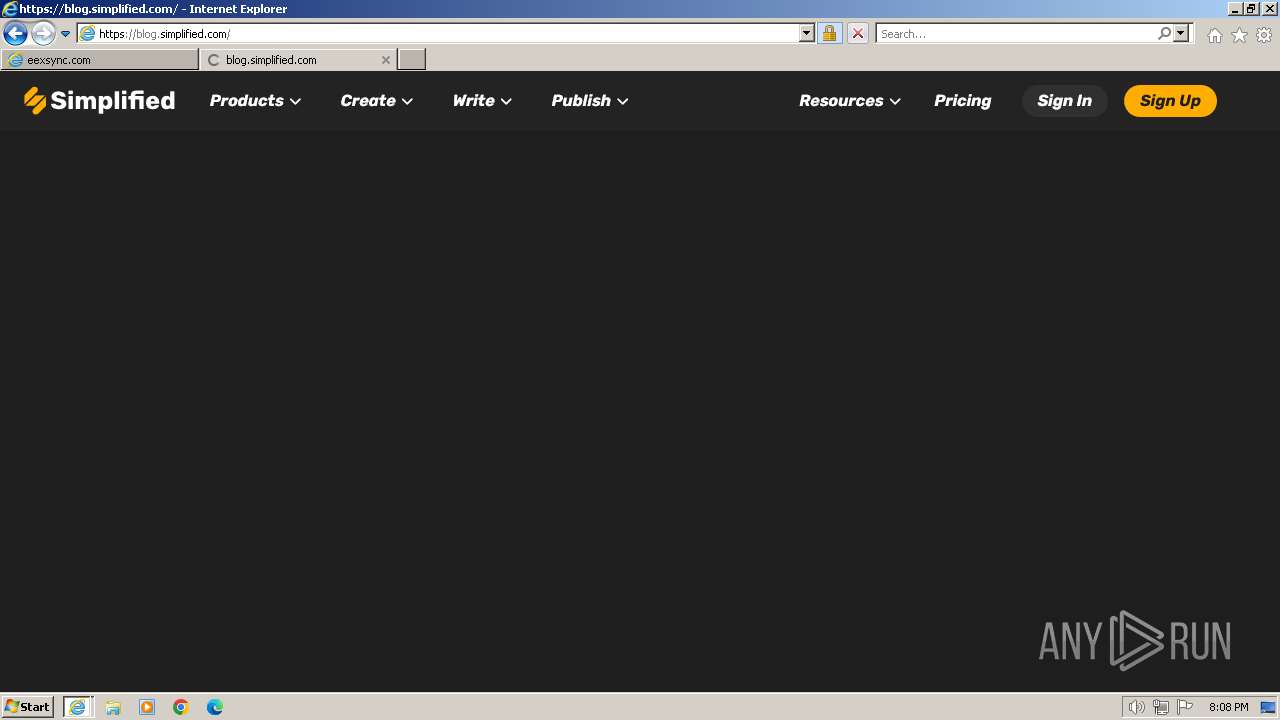The width and height of the screenshot is (1280, 720).
Task: Open the recent pages history dropdown arrow
Action: (66, 34)
